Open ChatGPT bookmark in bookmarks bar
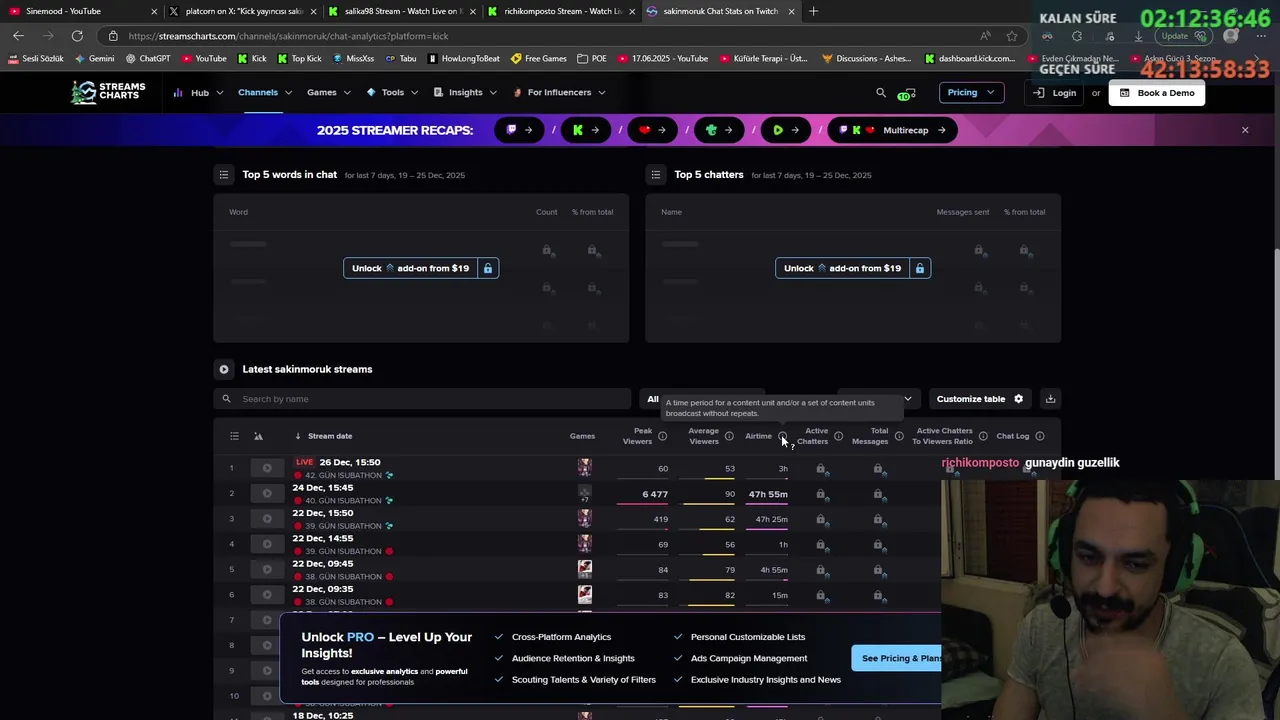 point(148,58)
